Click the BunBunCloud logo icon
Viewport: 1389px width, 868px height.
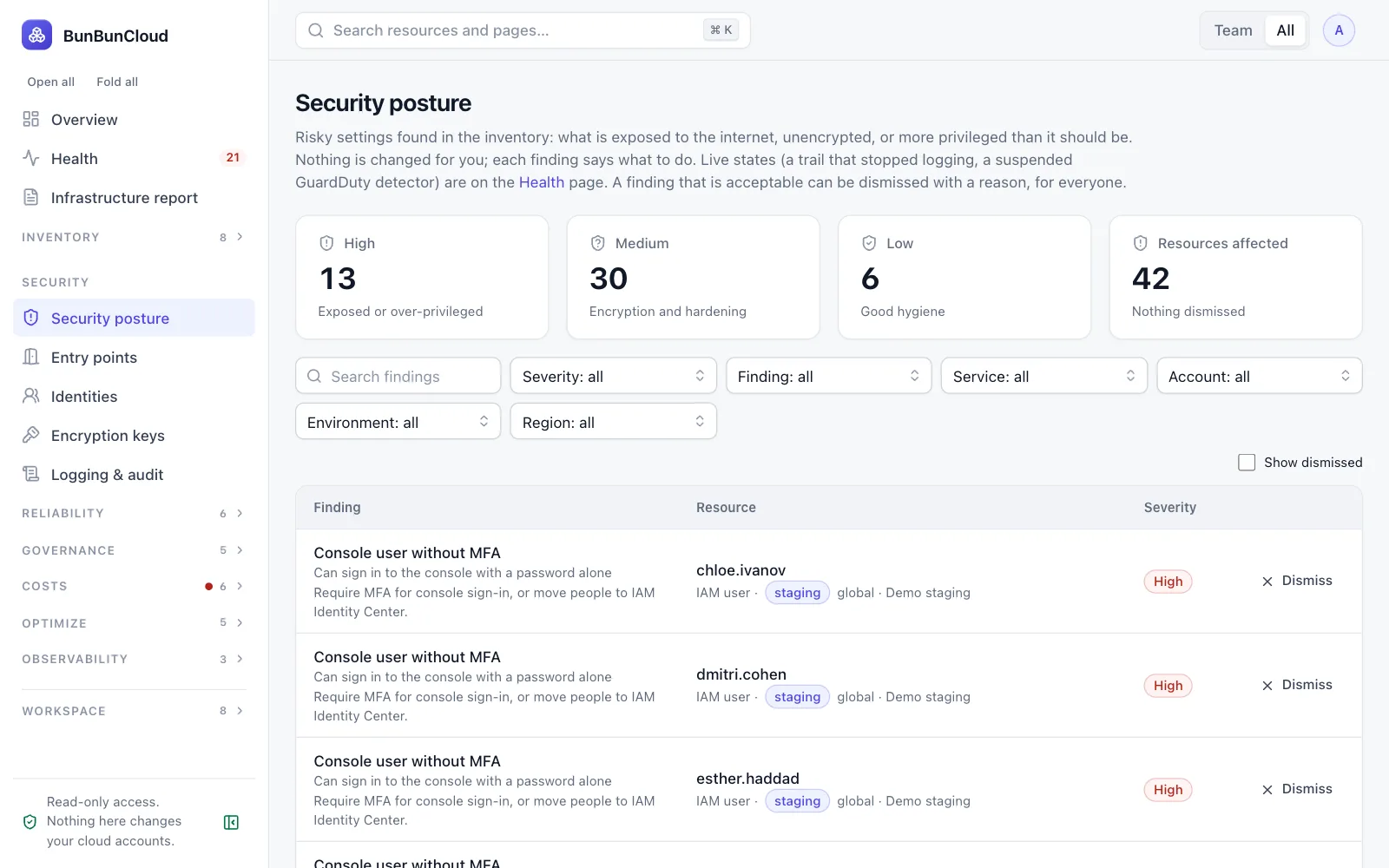(x=36, y=36)
